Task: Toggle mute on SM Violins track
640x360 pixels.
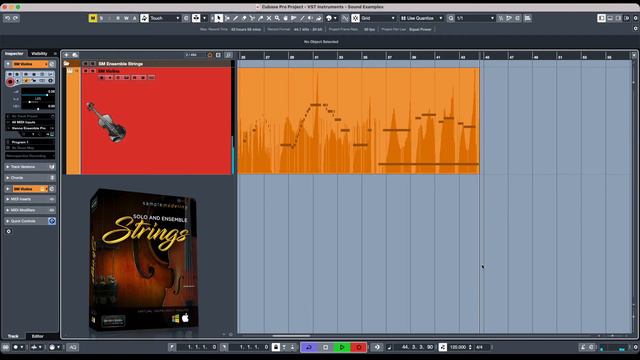Action: click(x=86, y=71)
